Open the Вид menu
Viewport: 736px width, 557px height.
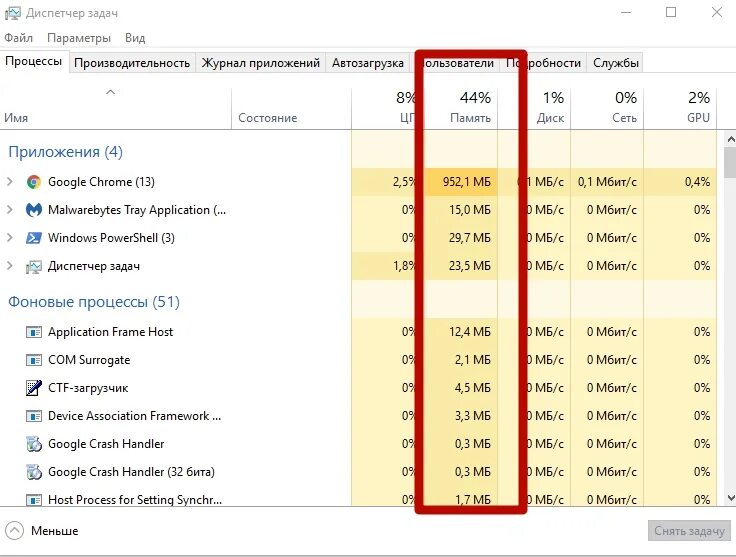[x=135, y=38]
